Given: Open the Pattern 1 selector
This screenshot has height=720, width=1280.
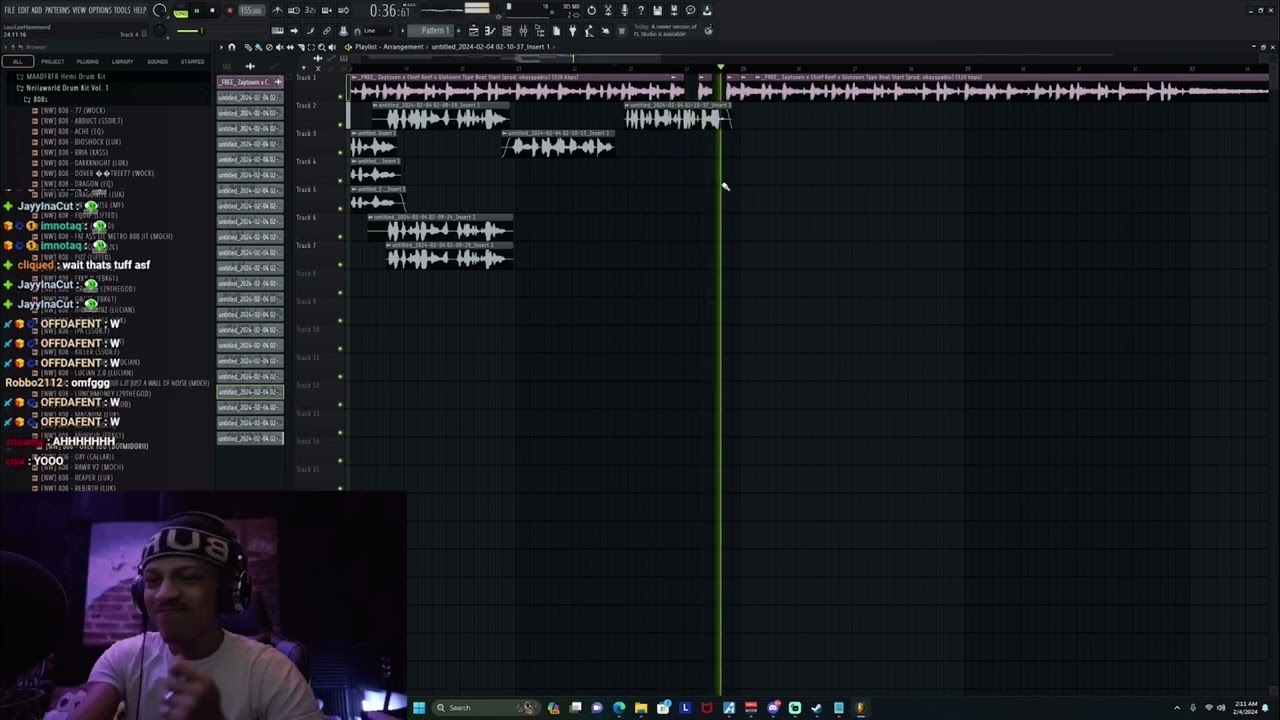Looking at the screenshot, I should [436, 31].
